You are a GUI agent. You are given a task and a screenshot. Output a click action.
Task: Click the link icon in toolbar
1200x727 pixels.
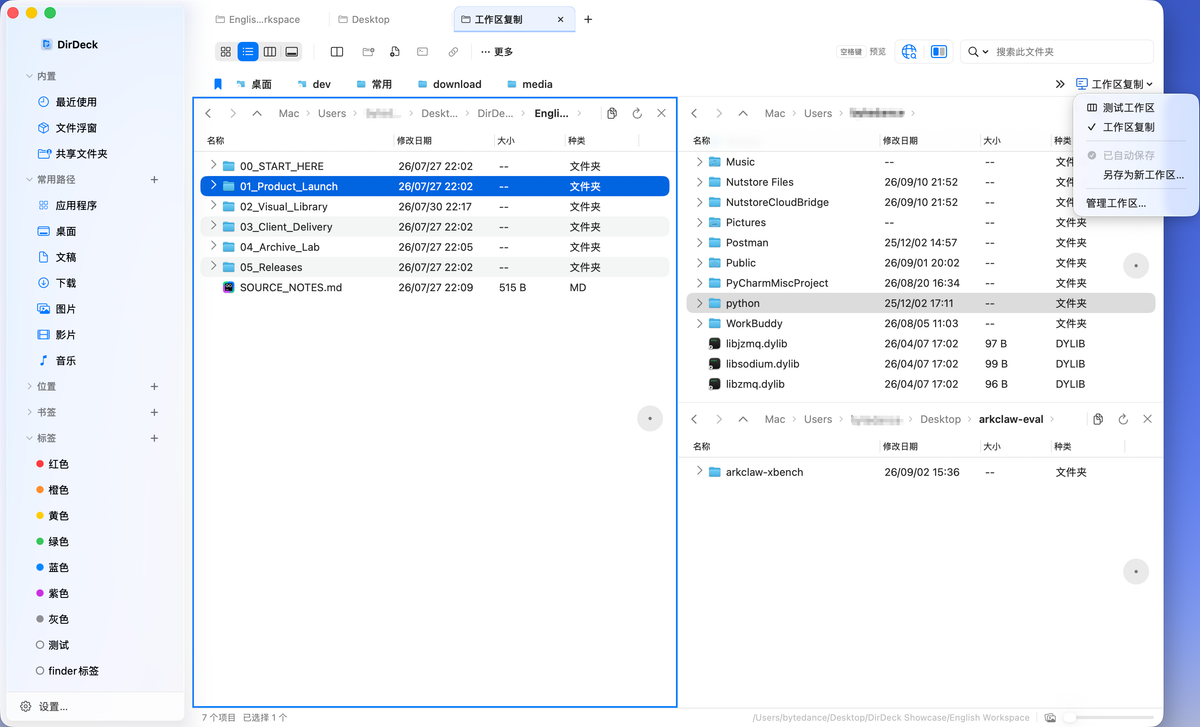453,51
